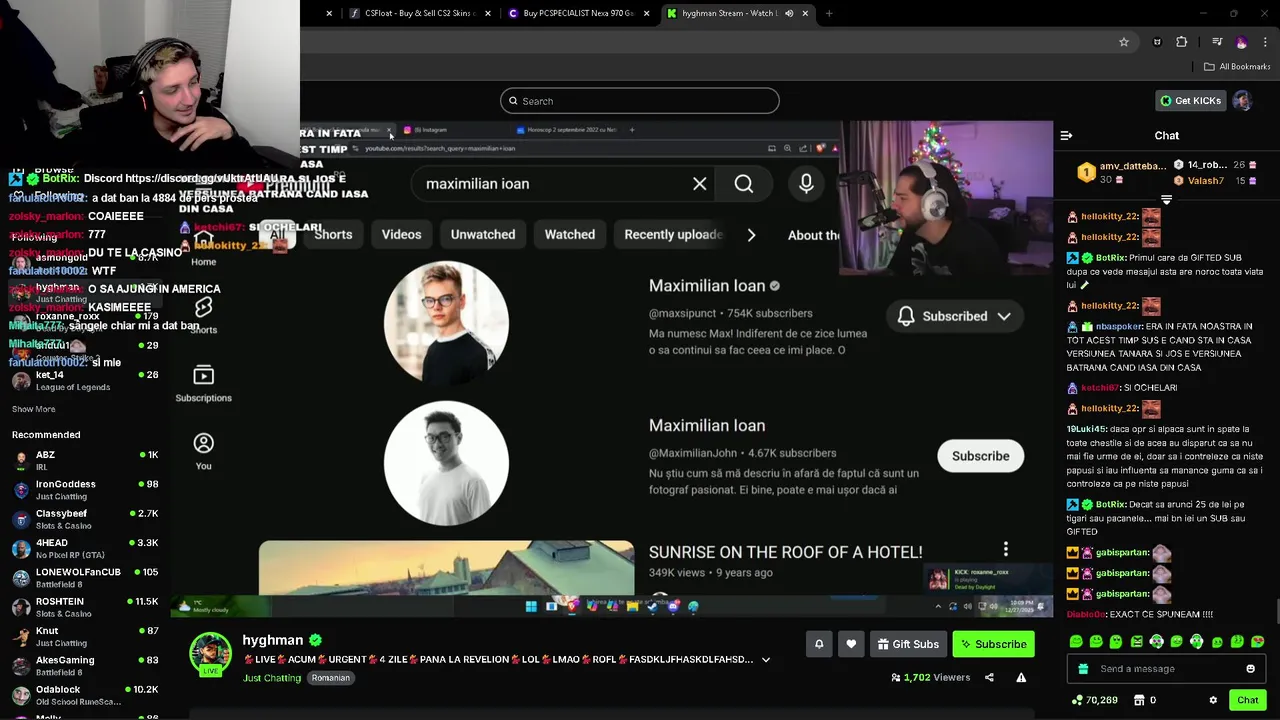Focus the Kick search field
The image size is (1280, 720).
640,101
